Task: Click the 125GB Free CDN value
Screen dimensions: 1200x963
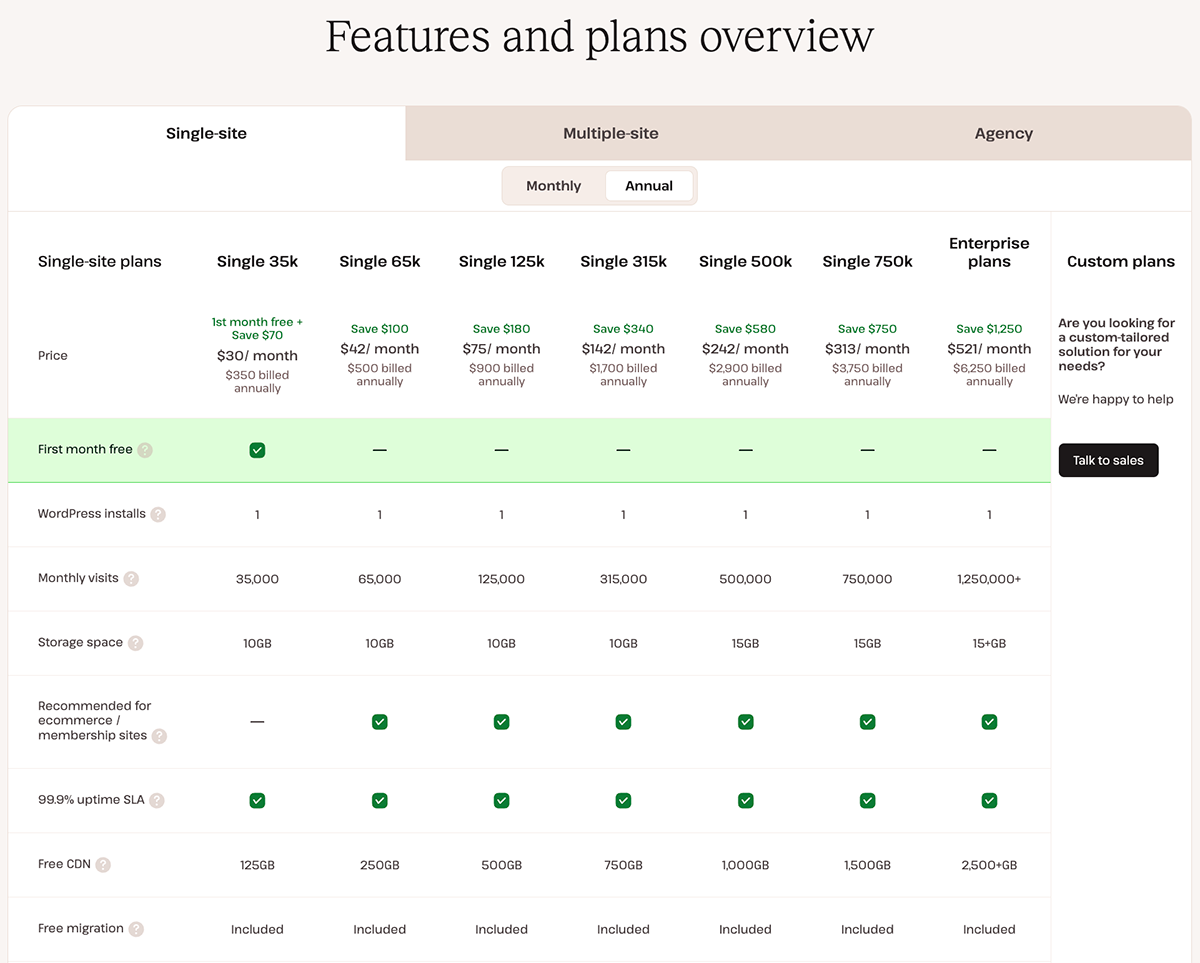Action: click(257, 865)
